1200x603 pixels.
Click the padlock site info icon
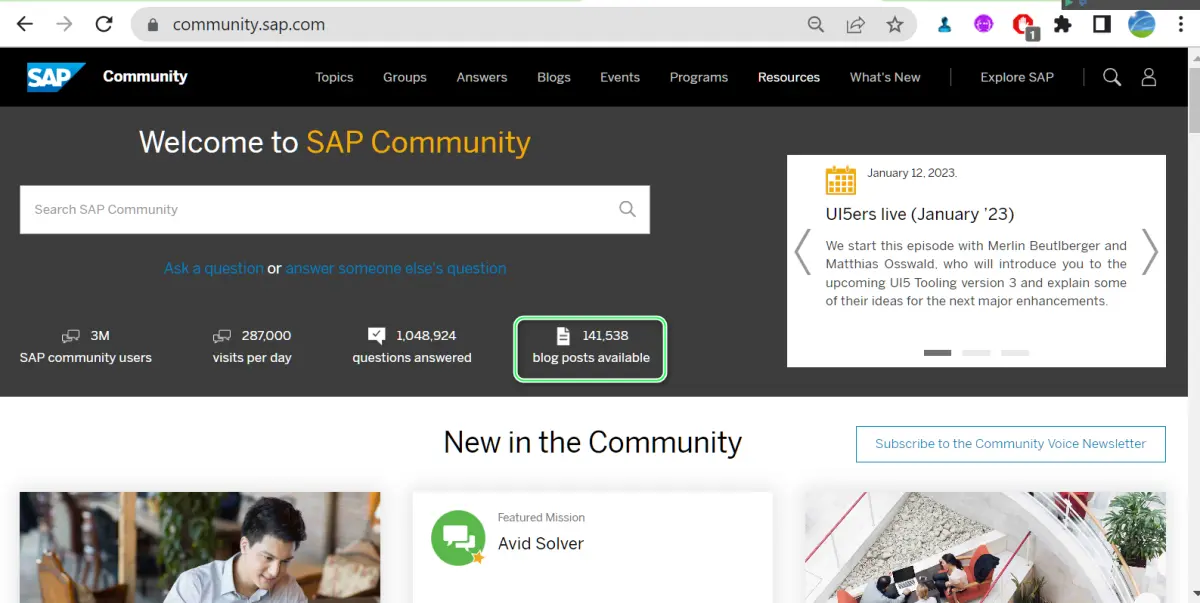pos(152,25)
